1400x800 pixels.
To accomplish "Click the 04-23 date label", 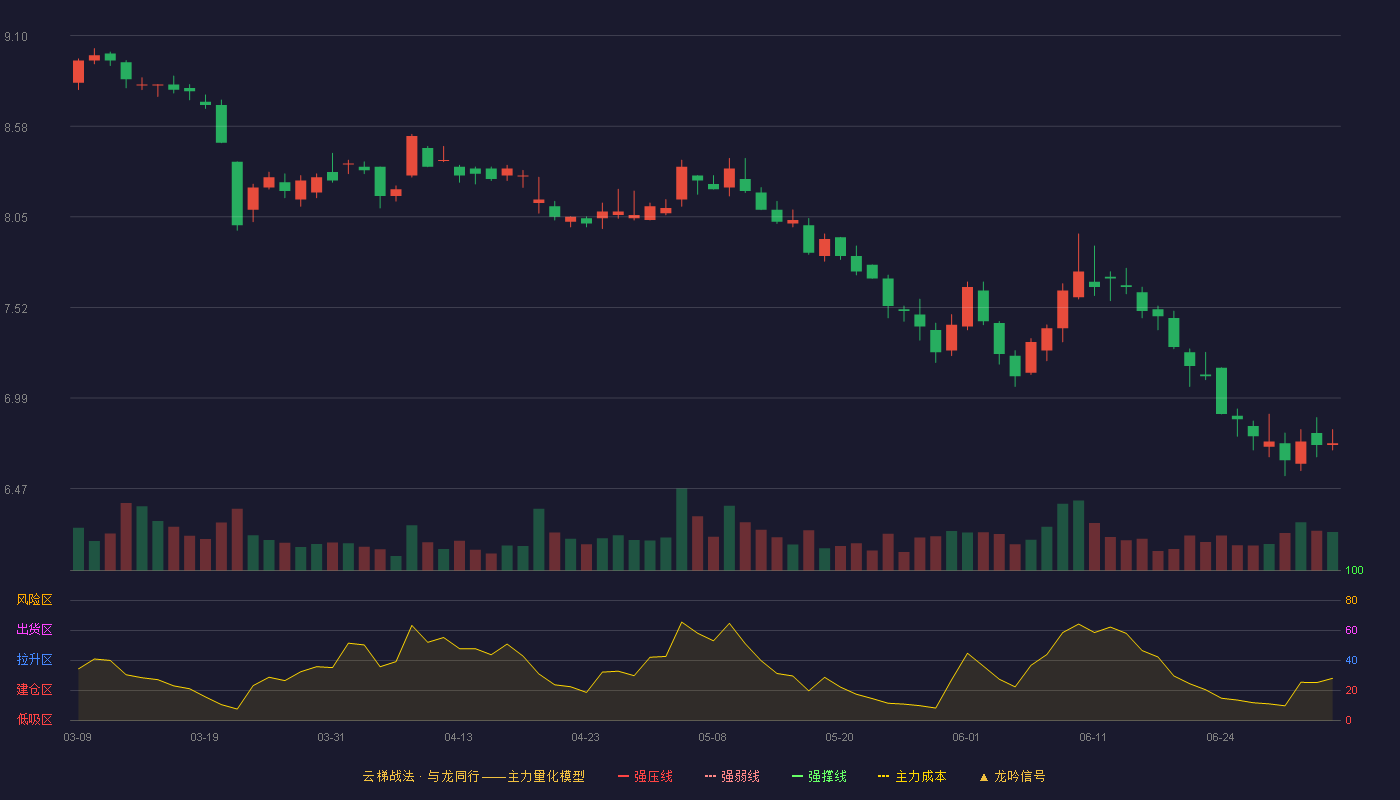I will 585,737.
